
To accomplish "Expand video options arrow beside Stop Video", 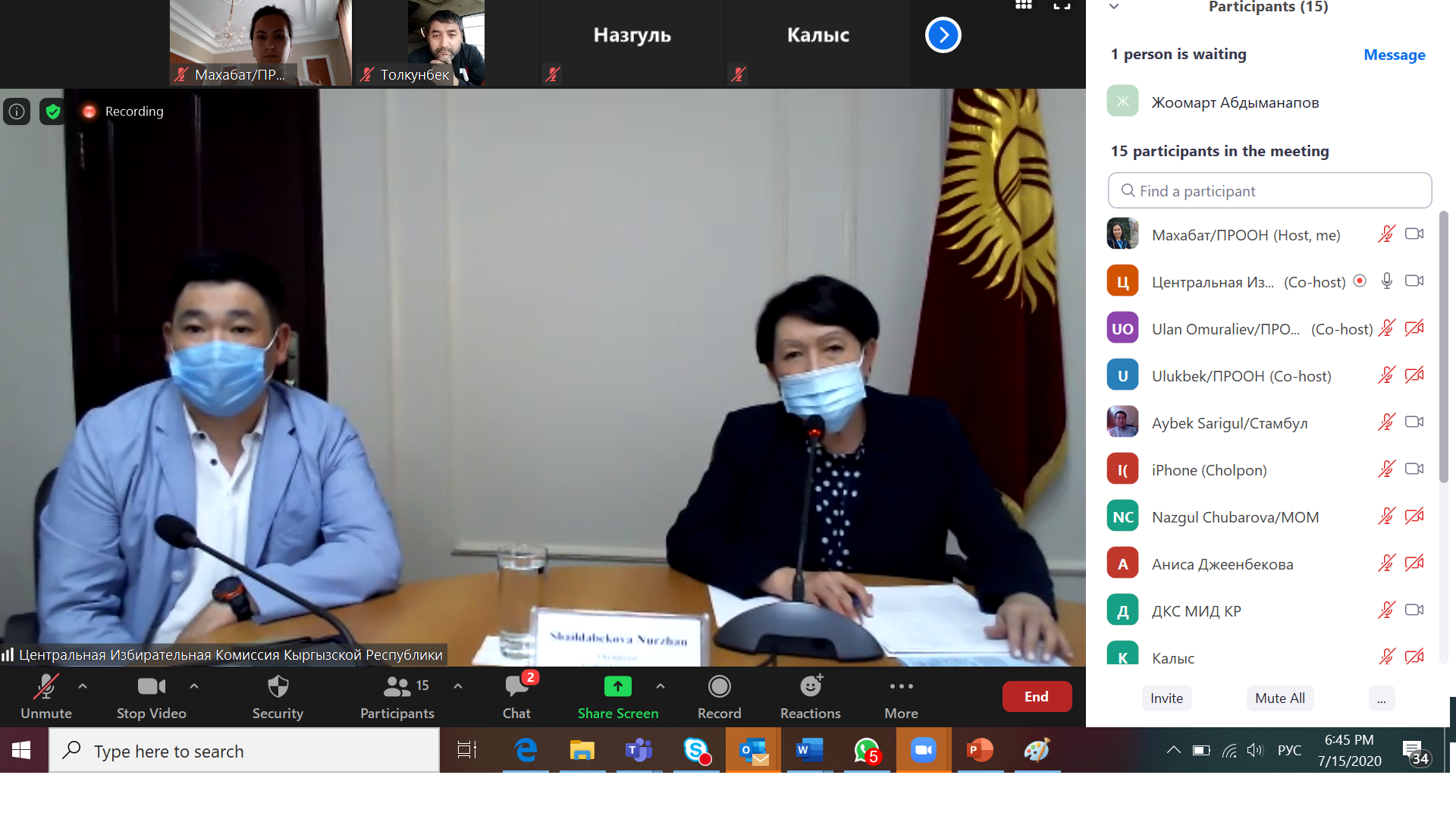I will (194, 686).
